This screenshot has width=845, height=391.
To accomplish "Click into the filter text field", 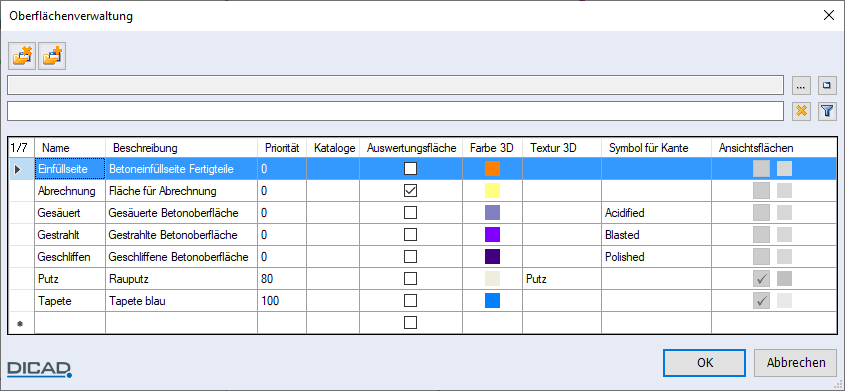I will (x=395, y=111).
